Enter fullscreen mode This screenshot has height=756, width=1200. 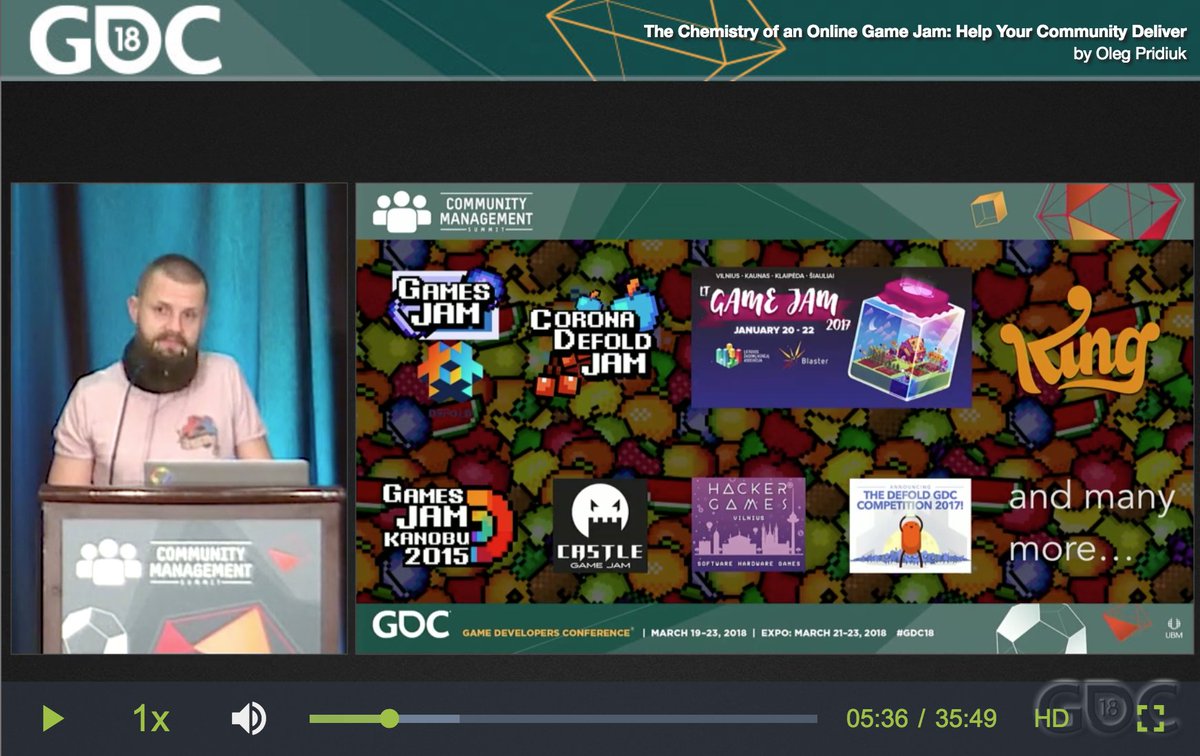pyautogui.click(x=1150, y=718)
